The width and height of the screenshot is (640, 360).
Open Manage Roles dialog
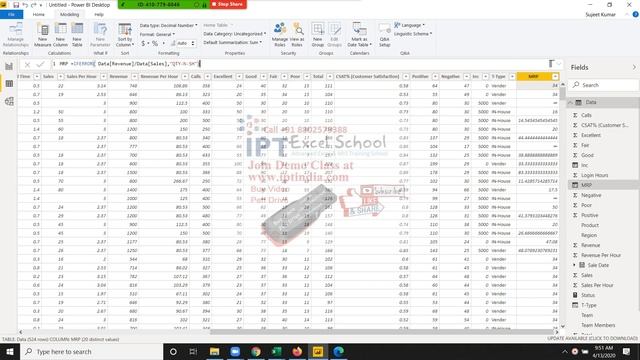point(280,35)
